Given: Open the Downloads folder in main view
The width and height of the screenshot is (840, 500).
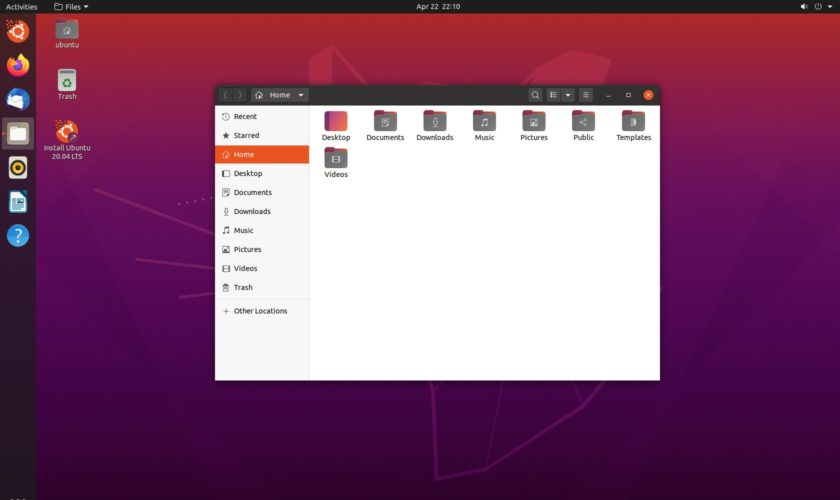Looking at the screenshot, I should point(434,122).
